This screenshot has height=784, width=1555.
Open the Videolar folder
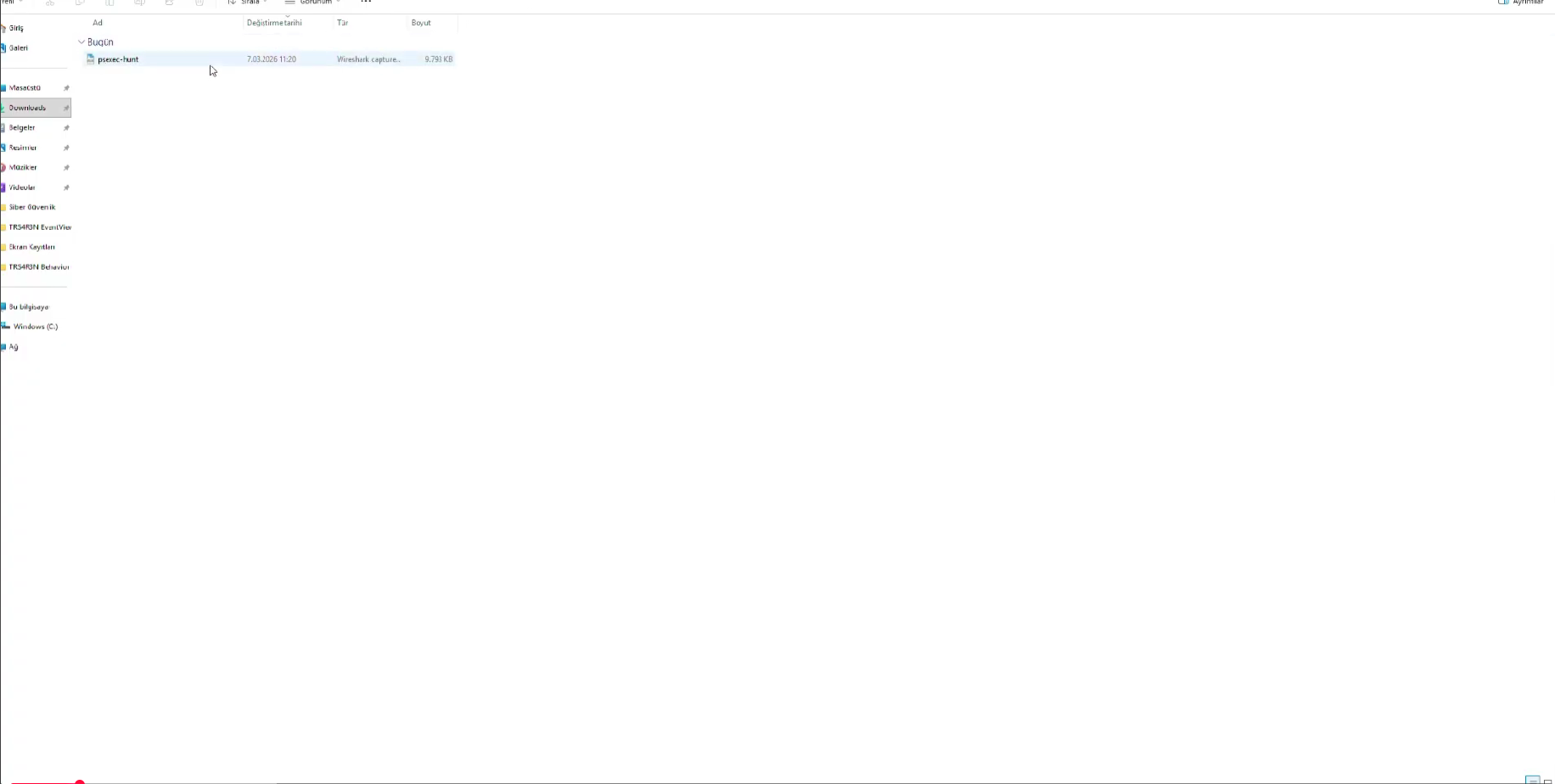pyautogui.click(x=22, y=188)
